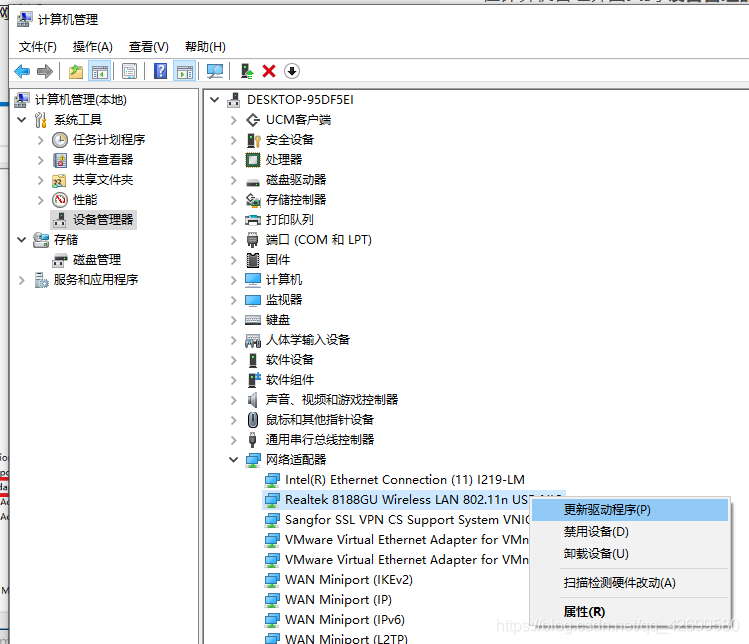Click the UCM客户端 device icon
Viewport: 749px width, 644px height.
click(x=253, y=120)
